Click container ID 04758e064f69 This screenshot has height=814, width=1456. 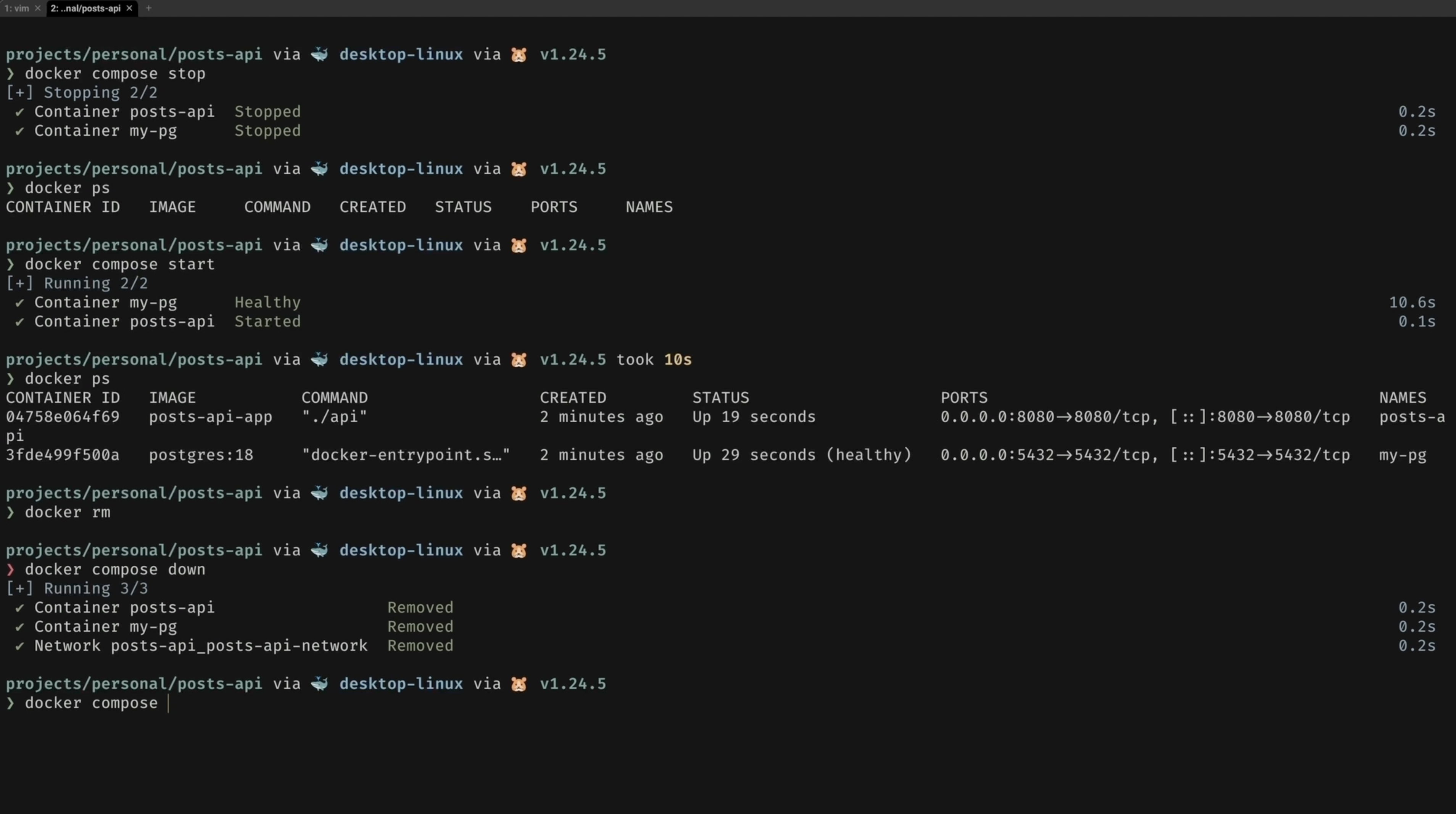pyautogui.click(x=63, y=417)
